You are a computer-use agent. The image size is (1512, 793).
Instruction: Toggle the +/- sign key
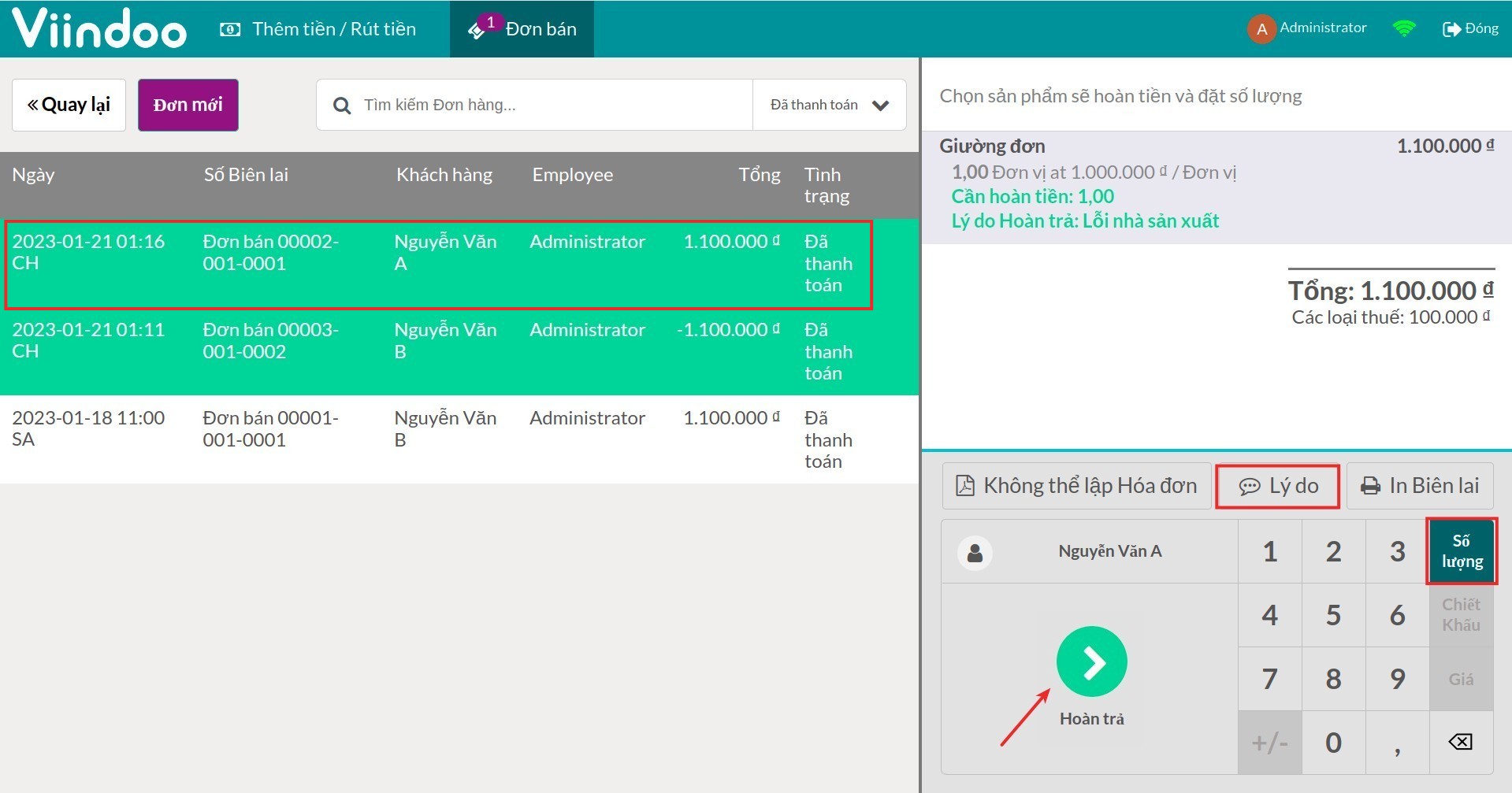click(1269, 743)
